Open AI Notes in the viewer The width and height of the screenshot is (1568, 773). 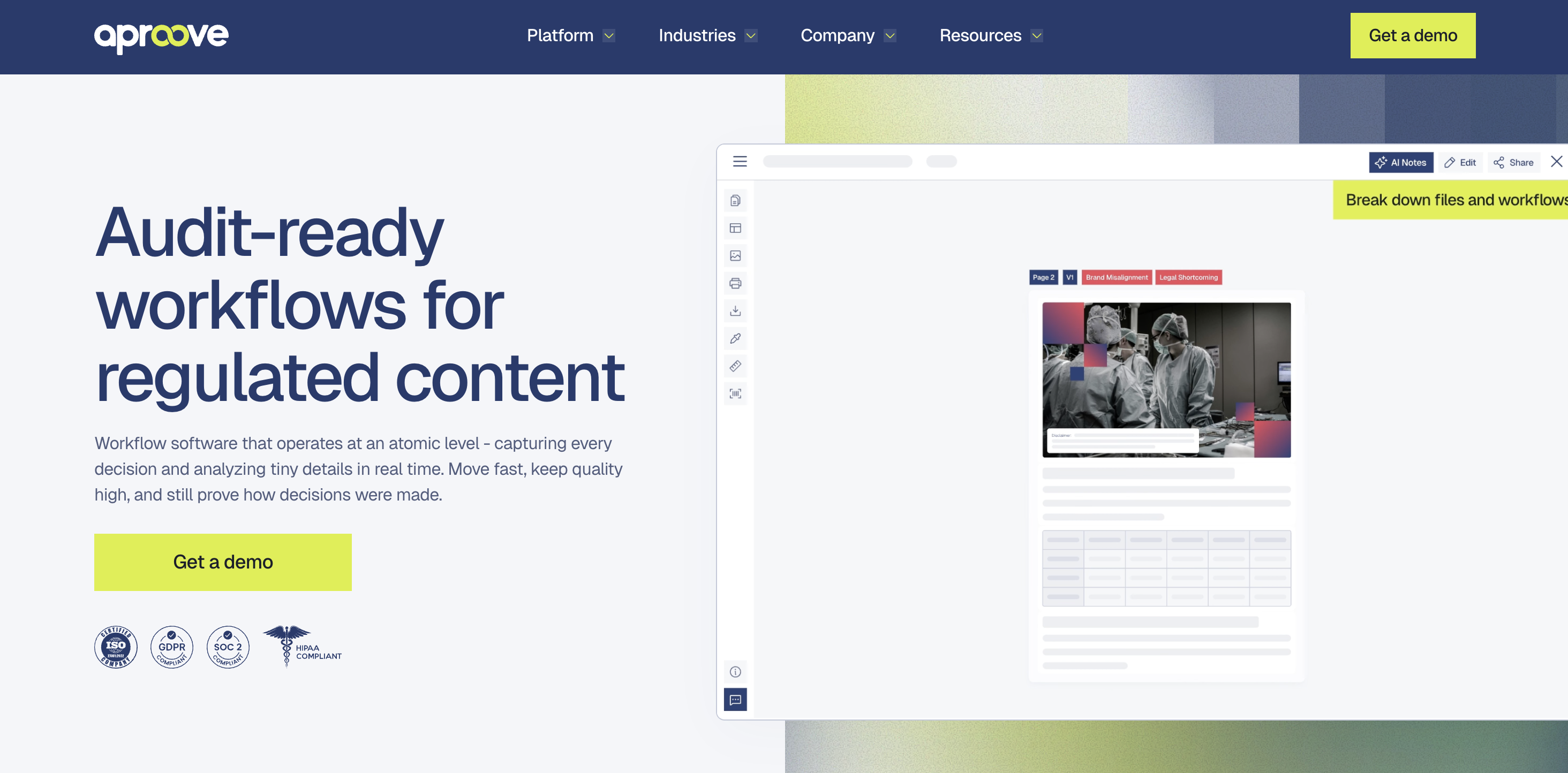[1401, 163]
